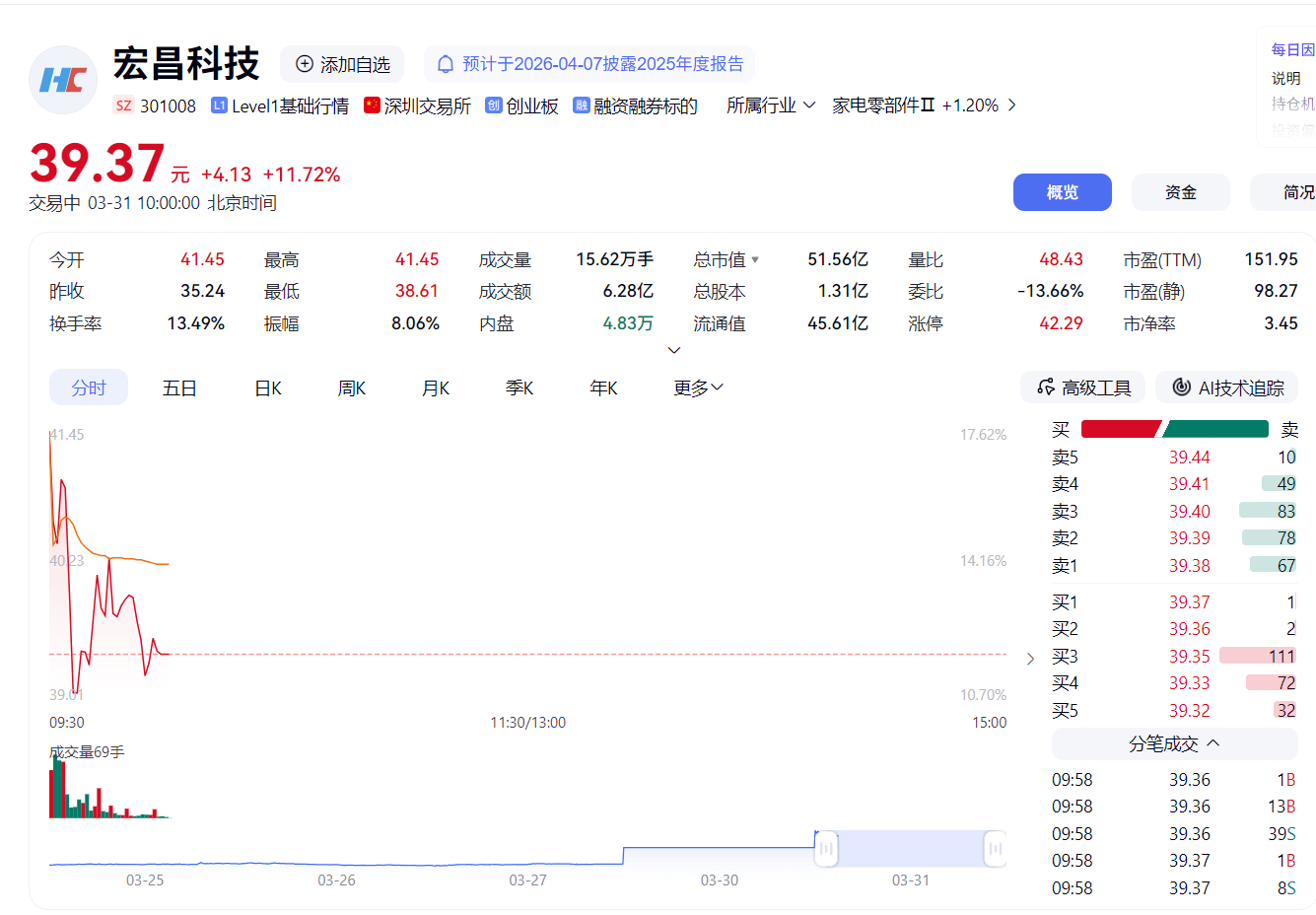The width and height of the screenshot is (1316, 915).
Task: Switch to the 五日 chart tab
Action: coord(179,387)
